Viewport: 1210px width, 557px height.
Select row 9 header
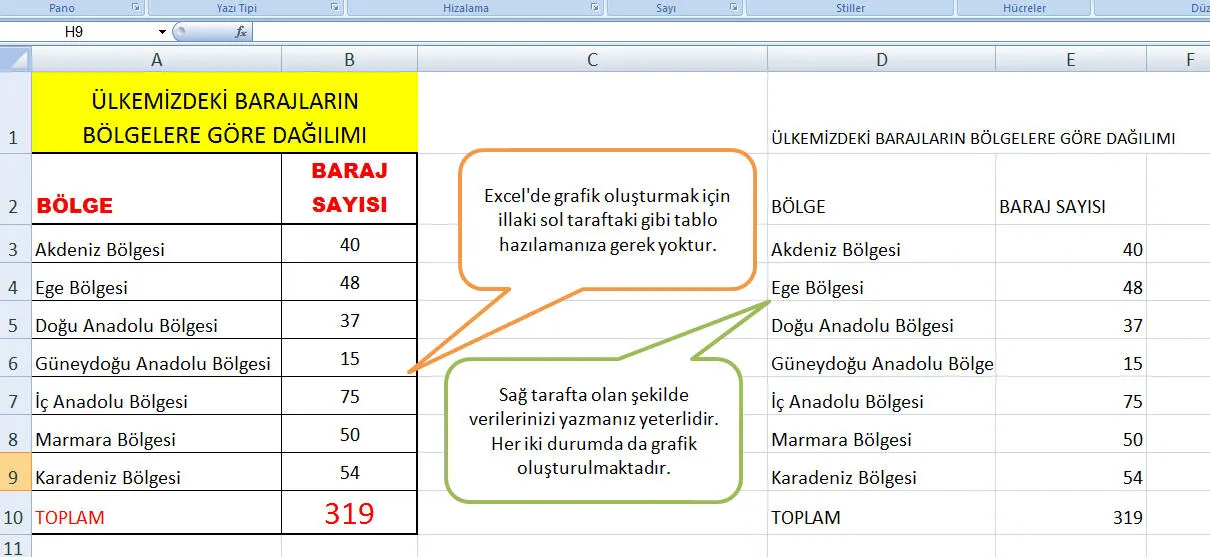pyautogui.click(x=15, y=477)
